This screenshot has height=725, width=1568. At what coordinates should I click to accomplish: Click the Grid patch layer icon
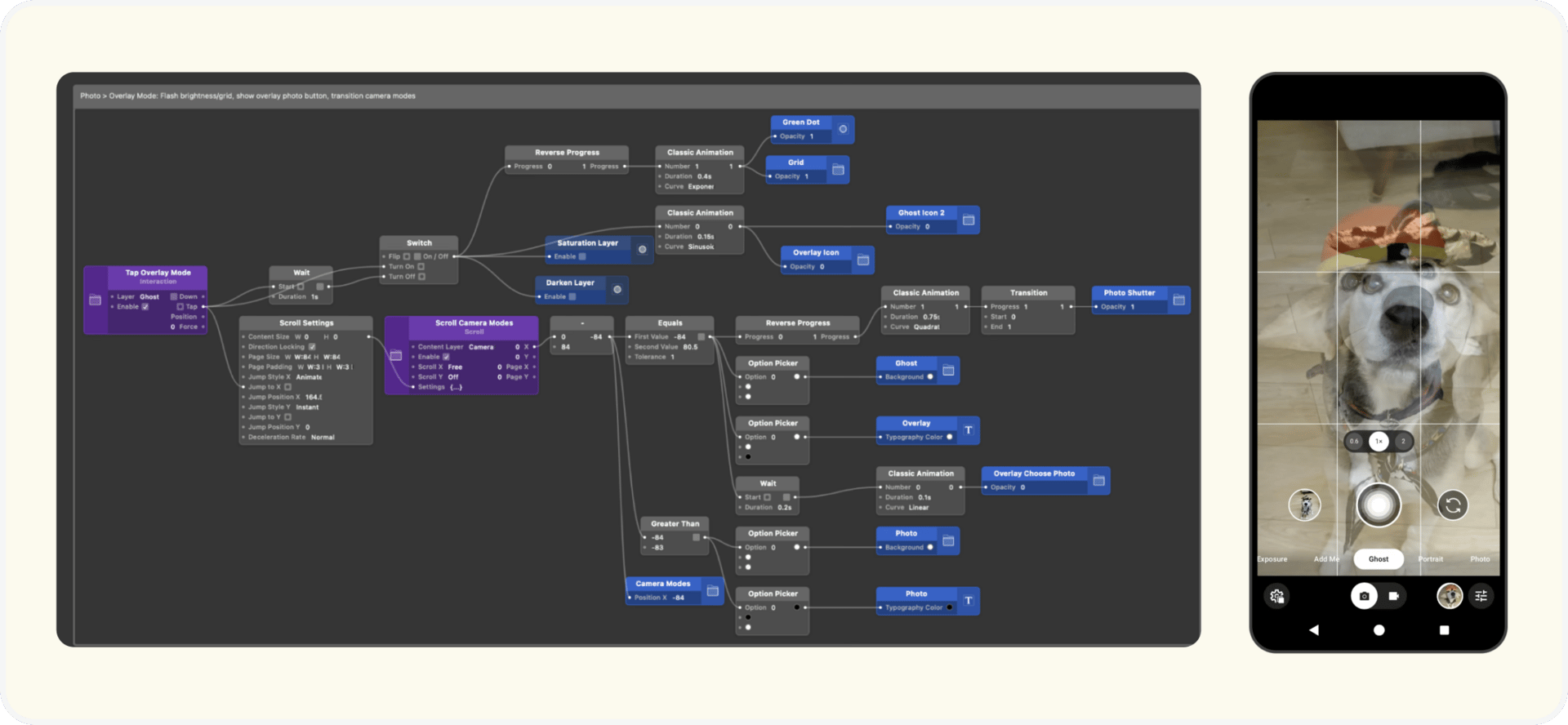838,169
